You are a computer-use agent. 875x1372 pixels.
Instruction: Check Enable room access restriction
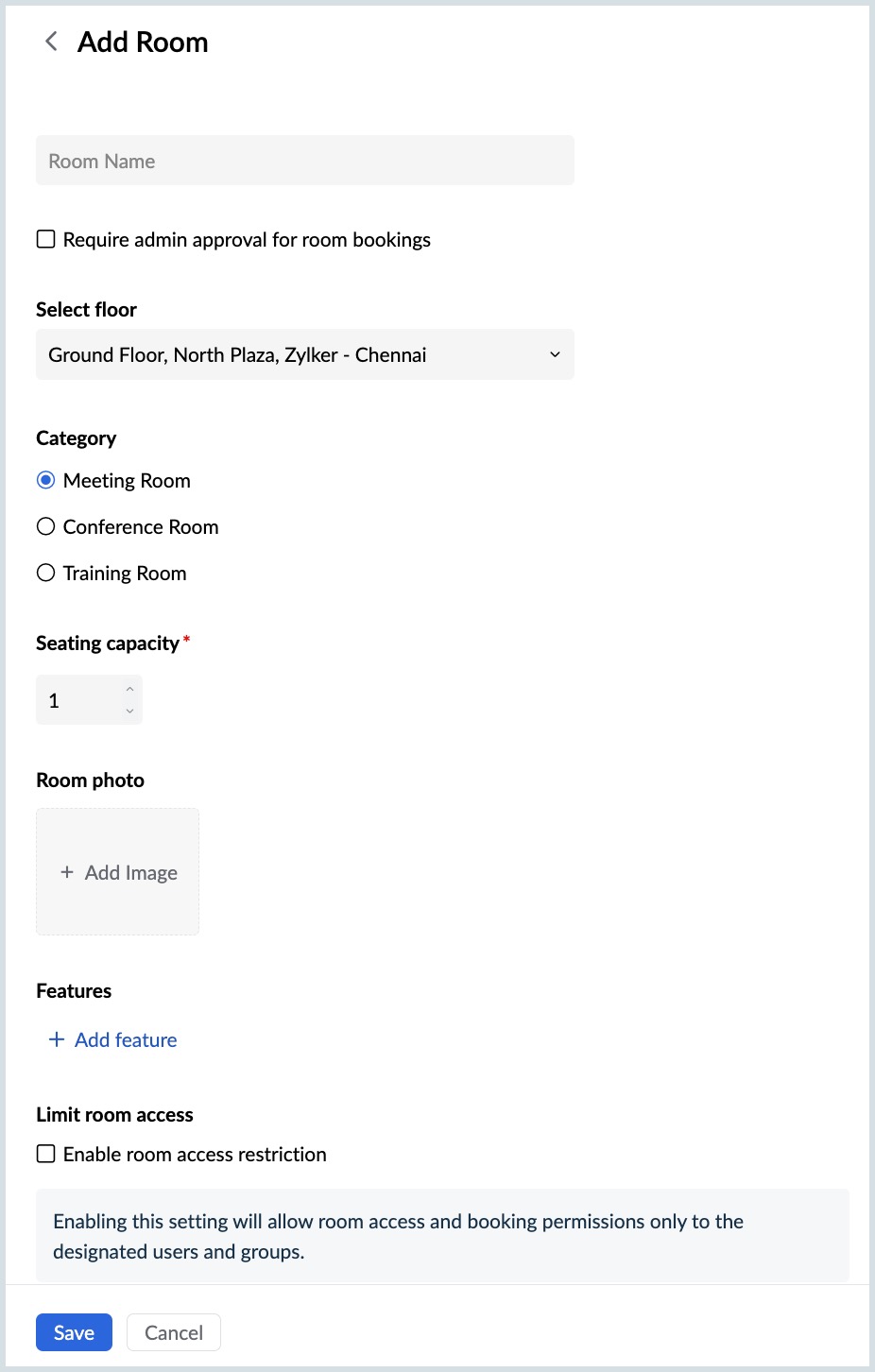(x=46, y=1154)
